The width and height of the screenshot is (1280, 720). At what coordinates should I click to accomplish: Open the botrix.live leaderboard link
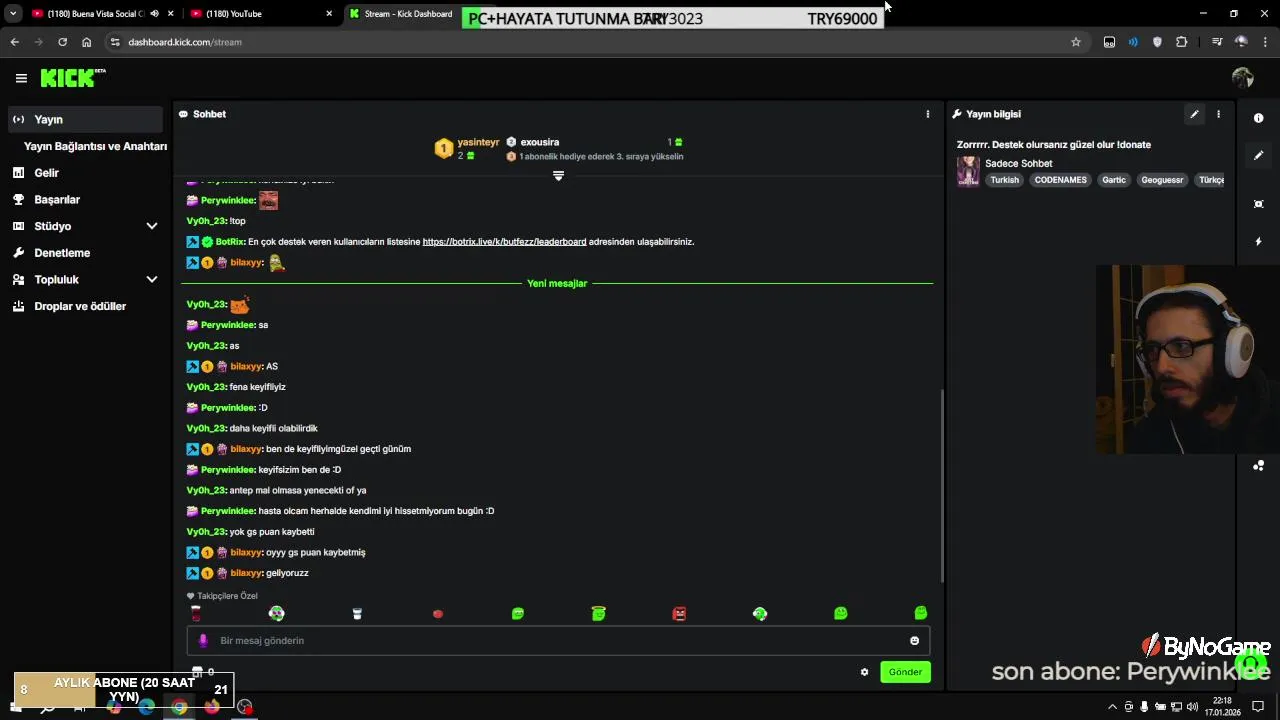[x=504, y=242]
